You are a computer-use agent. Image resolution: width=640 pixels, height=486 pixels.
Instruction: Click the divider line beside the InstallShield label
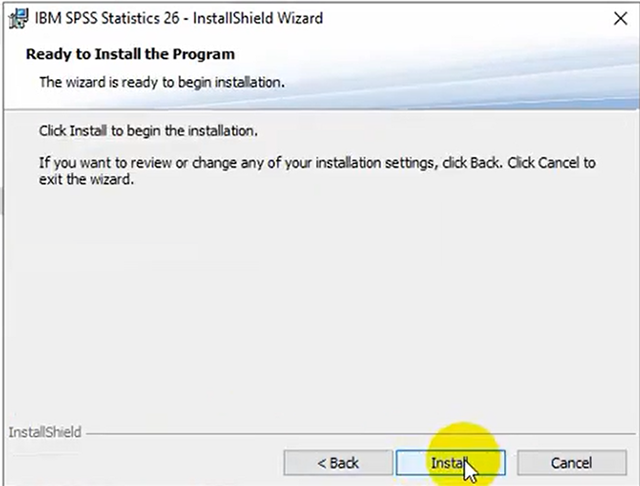361,434
